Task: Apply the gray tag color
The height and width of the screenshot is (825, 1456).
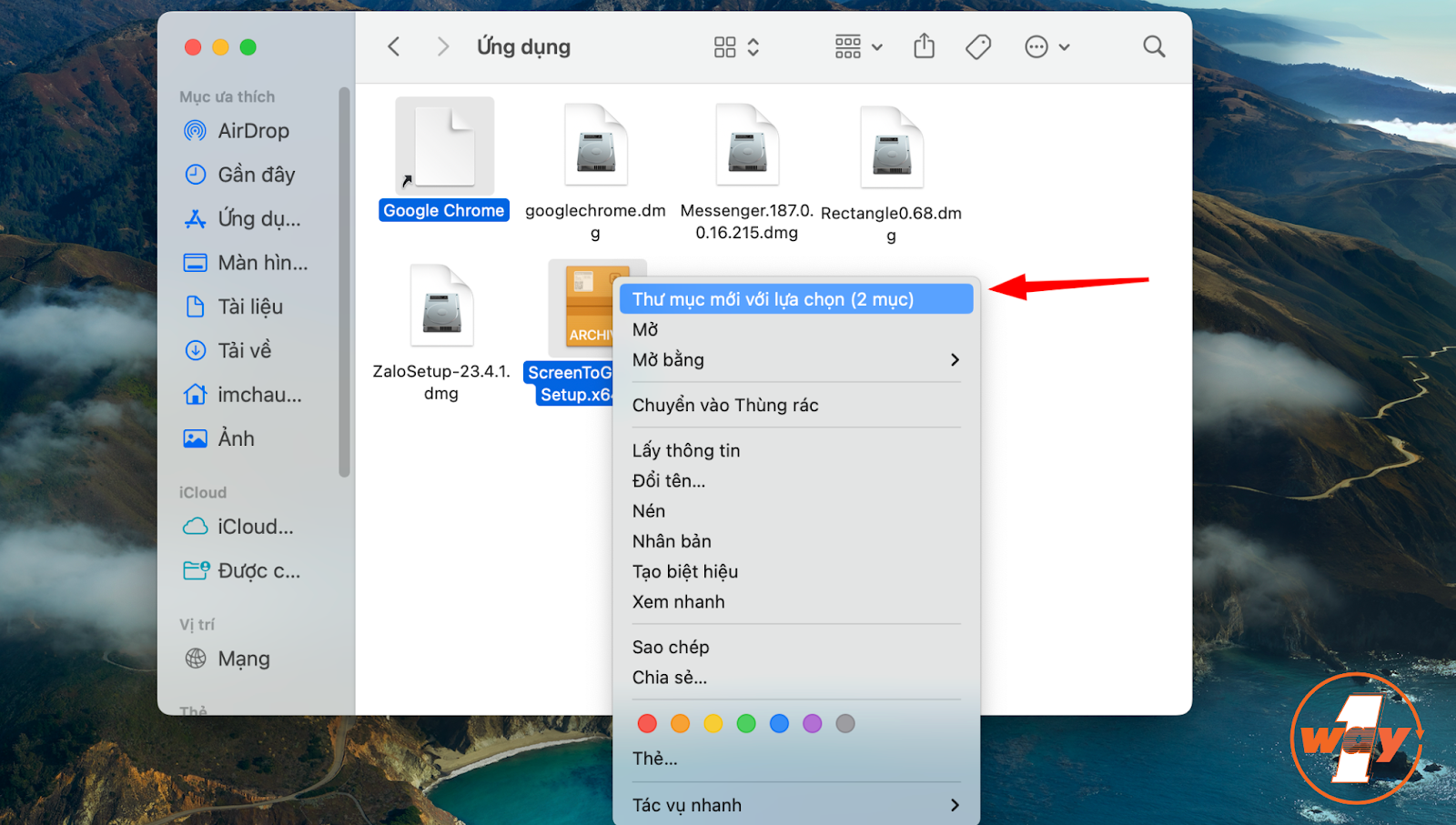Action: coord(845,723)
